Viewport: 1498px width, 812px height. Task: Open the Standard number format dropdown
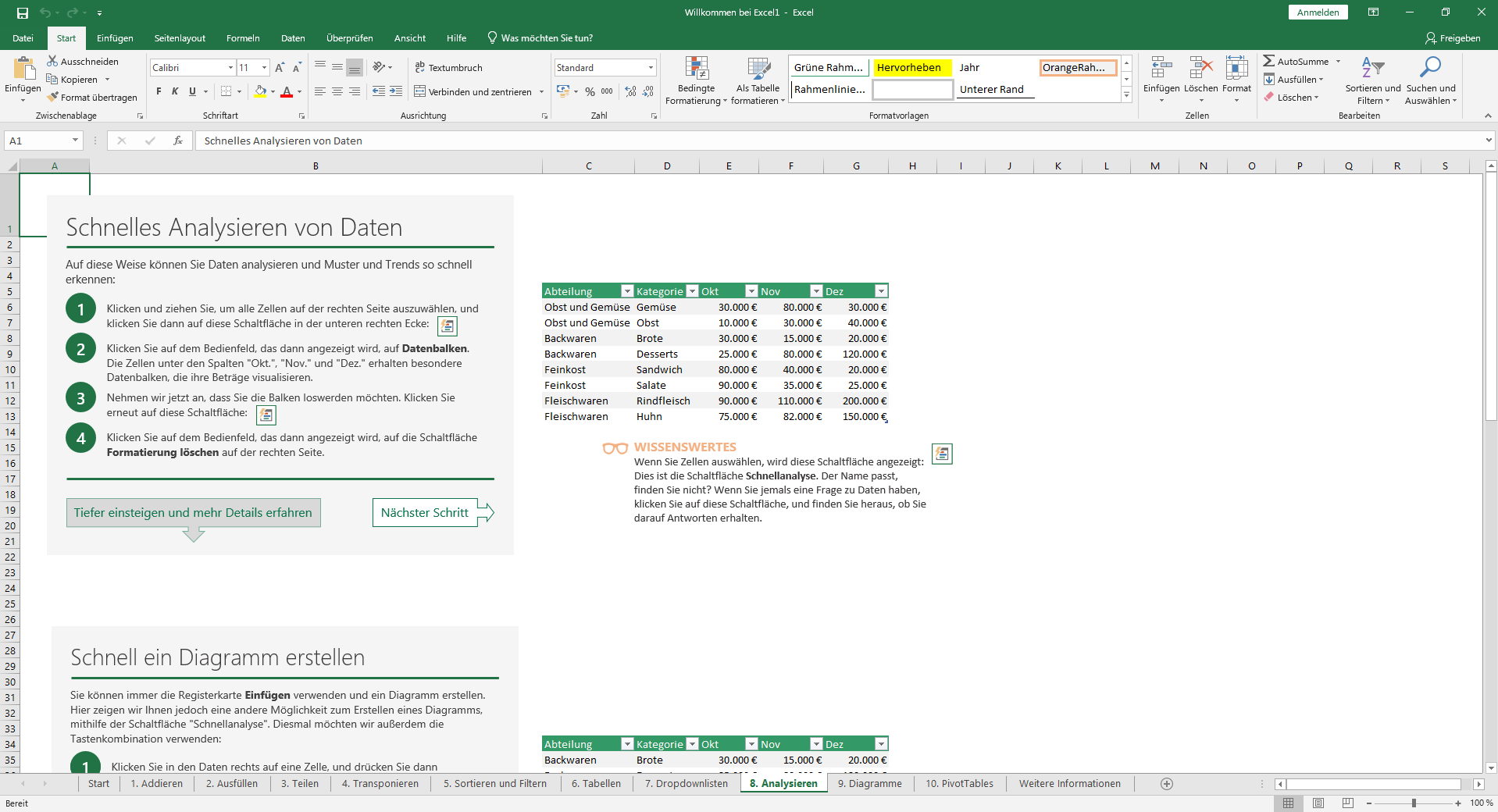650,67
